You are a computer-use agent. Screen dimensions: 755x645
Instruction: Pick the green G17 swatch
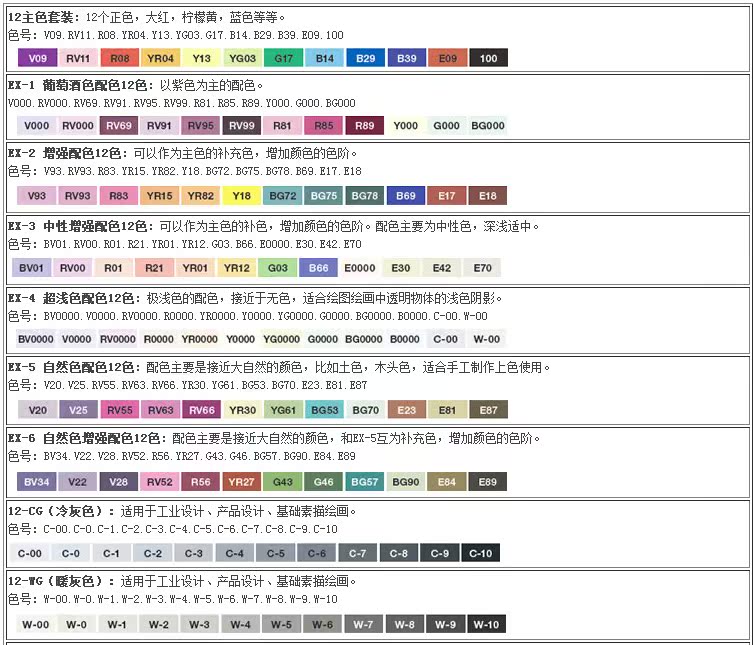[x=284, y=59]
